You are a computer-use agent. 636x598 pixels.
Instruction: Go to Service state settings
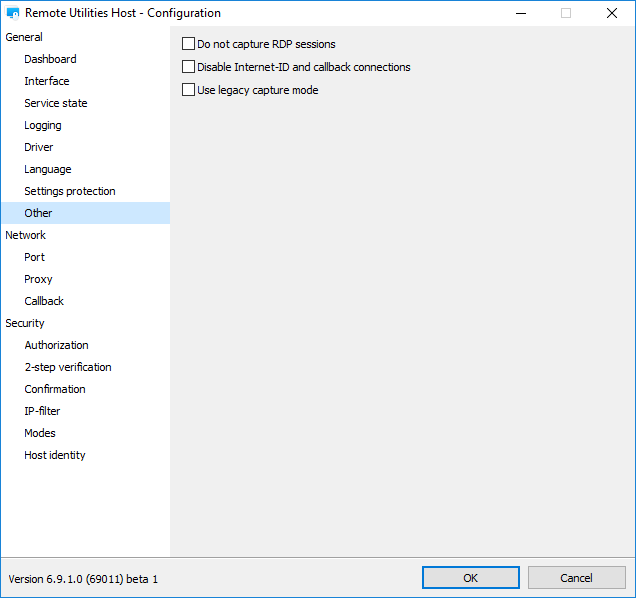(56, 103)
